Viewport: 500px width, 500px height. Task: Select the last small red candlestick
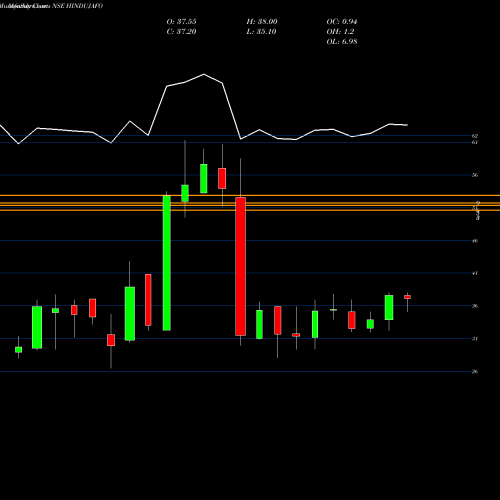407,297
